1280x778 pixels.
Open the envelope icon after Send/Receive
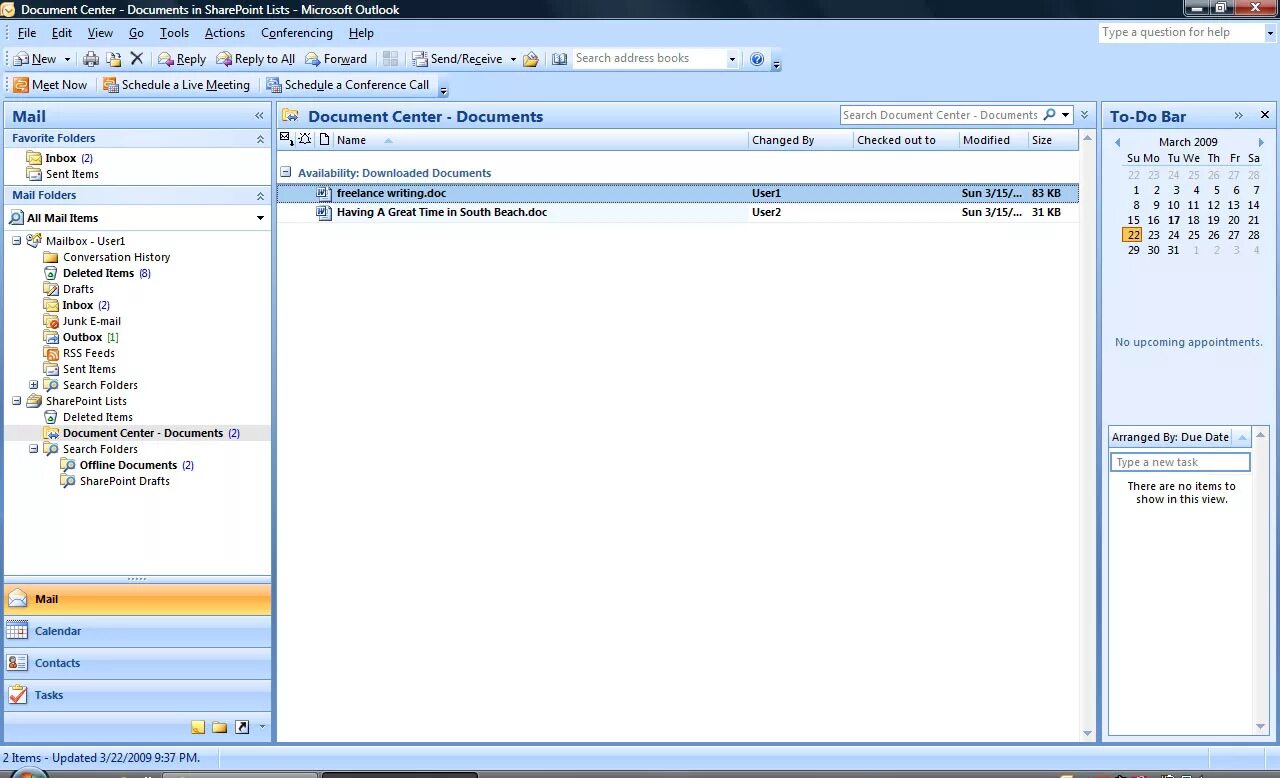pos(531,59)
